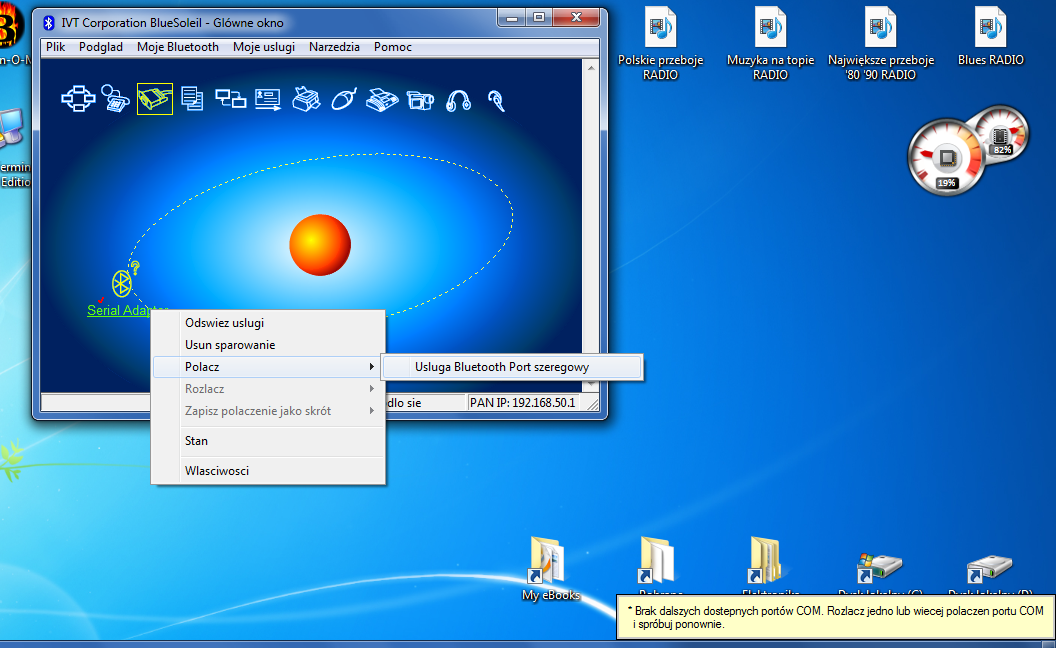Select the Personal Area Network service icon
Screen dimensions: 1056x648
(x=78, y=99)
